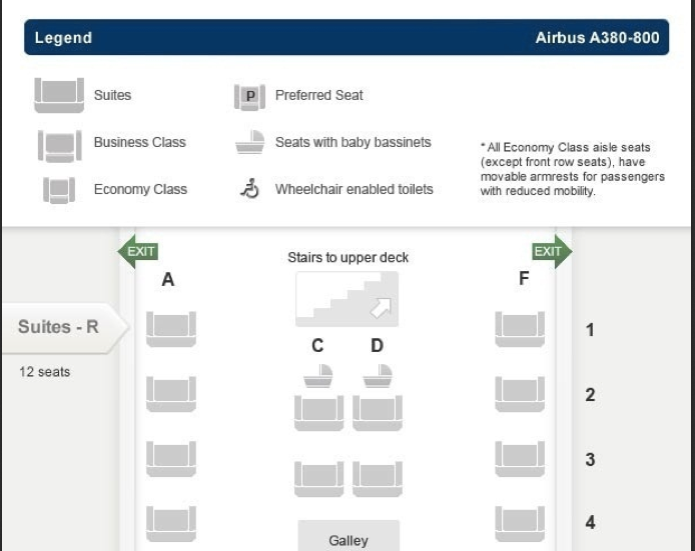Choose suite seat 2A
Viewport: 695px width, 551px height.
[x=171, y=394]
